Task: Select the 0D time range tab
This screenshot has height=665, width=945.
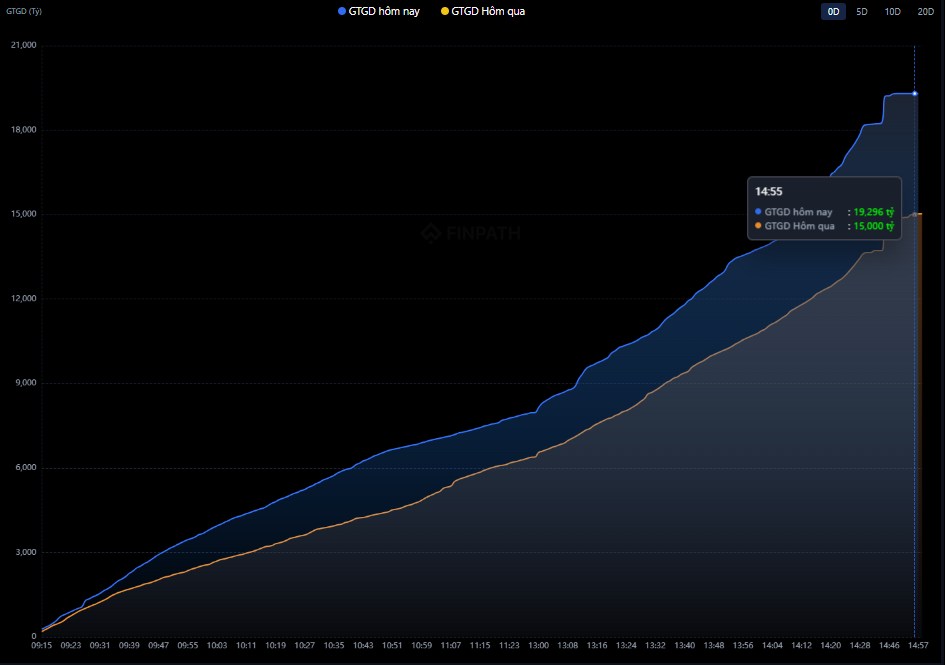Action: tap(833, 11)
